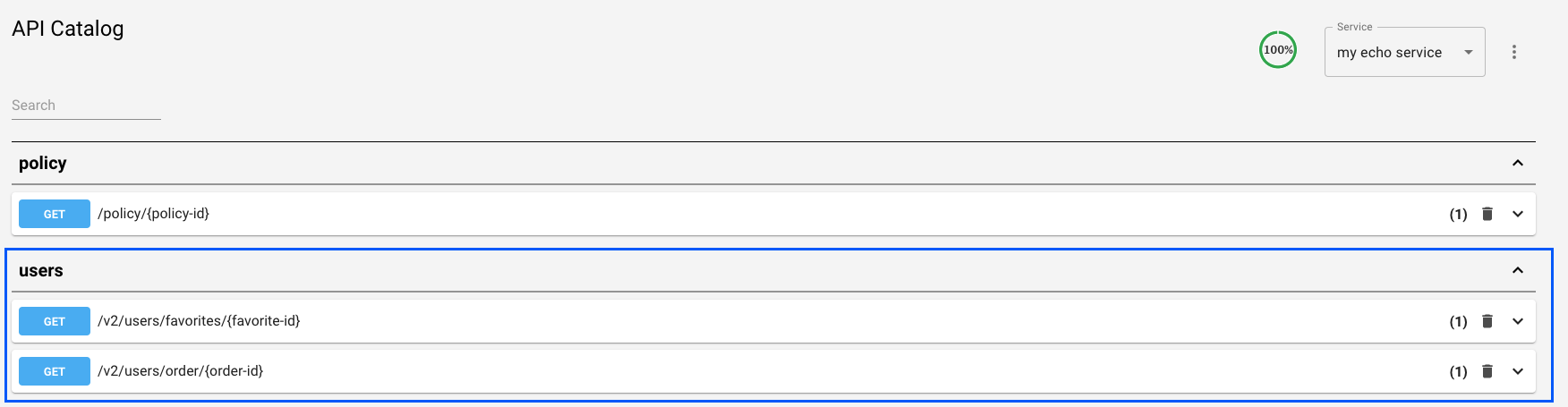This screenshot has width=1568, height=407.
Task: Select the /policy/{policy-id} path text
Action: coord(153,214)
